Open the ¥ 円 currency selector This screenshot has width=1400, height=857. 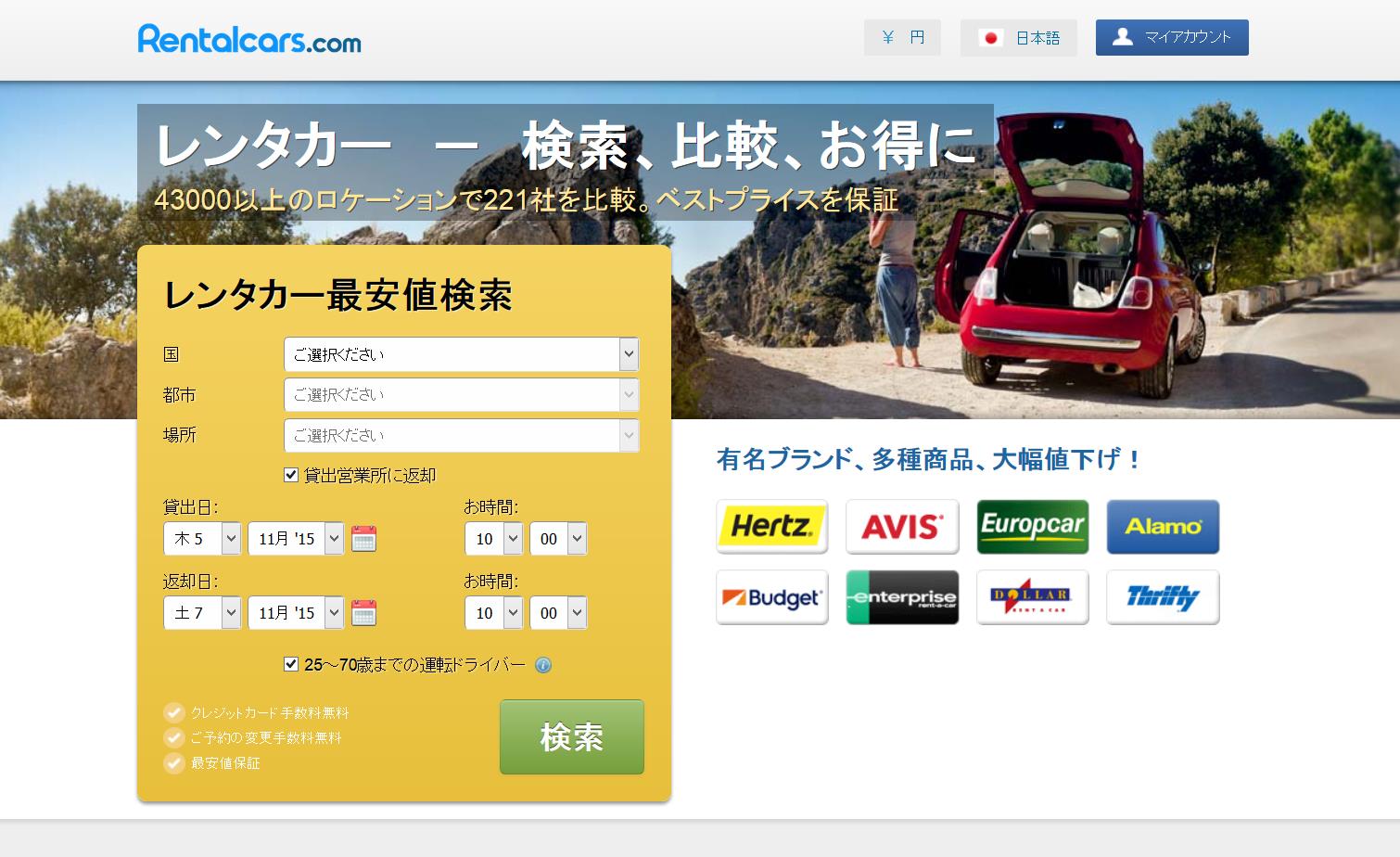[902, 38]
